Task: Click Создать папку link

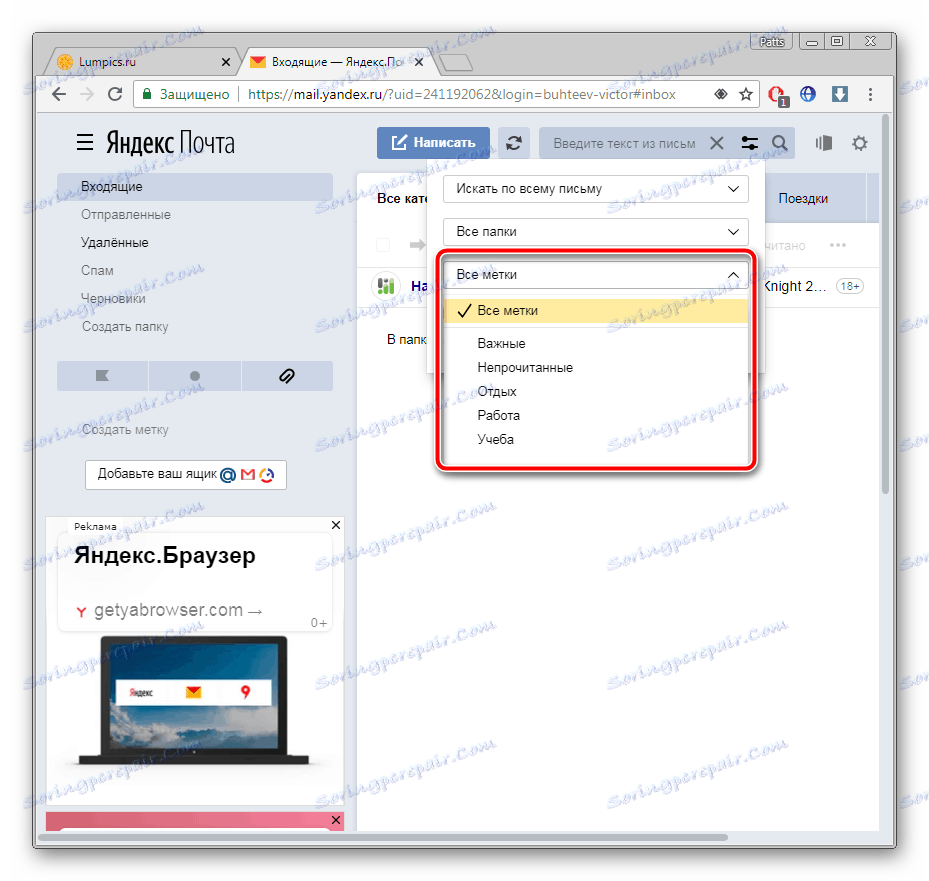Action: tap(125, 326)
